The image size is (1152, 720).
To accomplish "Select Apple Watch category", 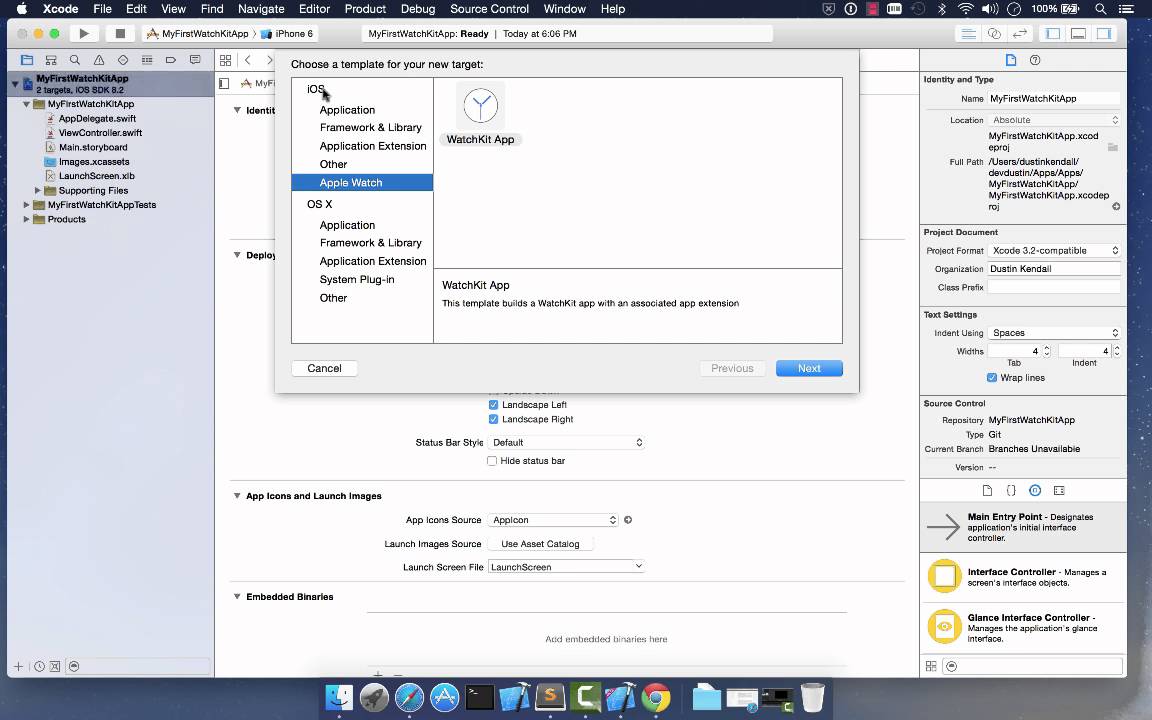I will [362, 182].
